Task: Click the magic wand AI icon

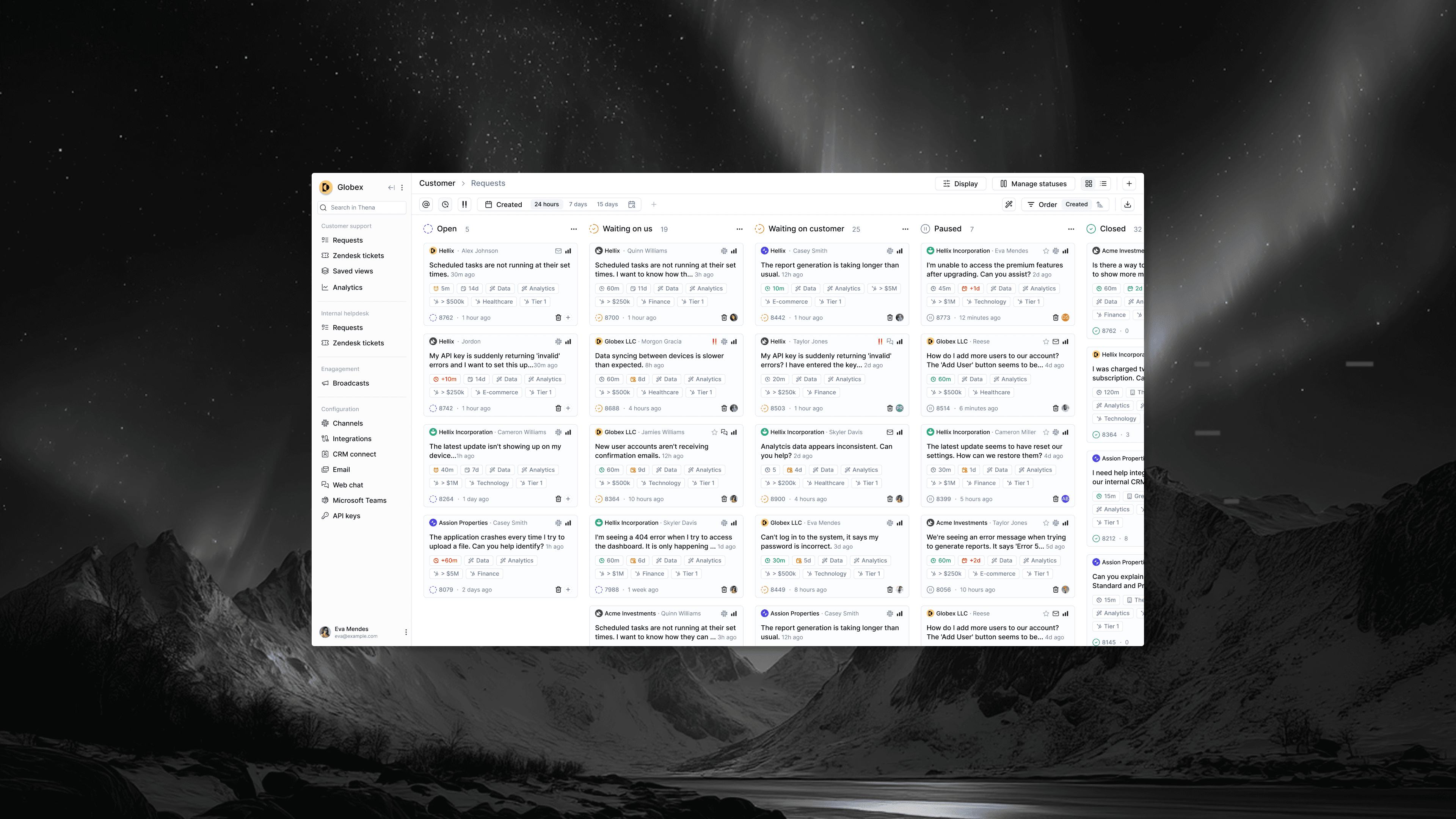Action: 1009,205
